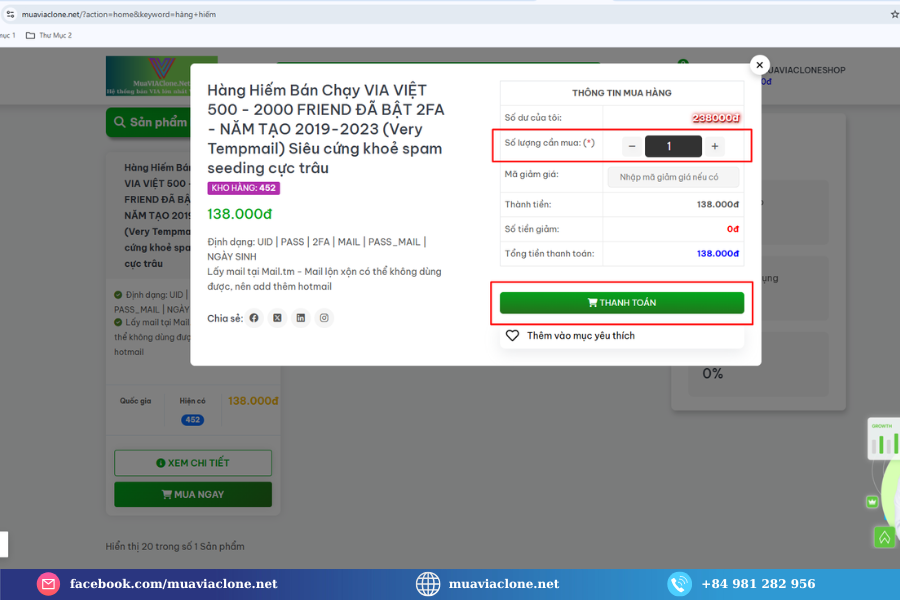Click the green upward arrow icon

[884, 538]
